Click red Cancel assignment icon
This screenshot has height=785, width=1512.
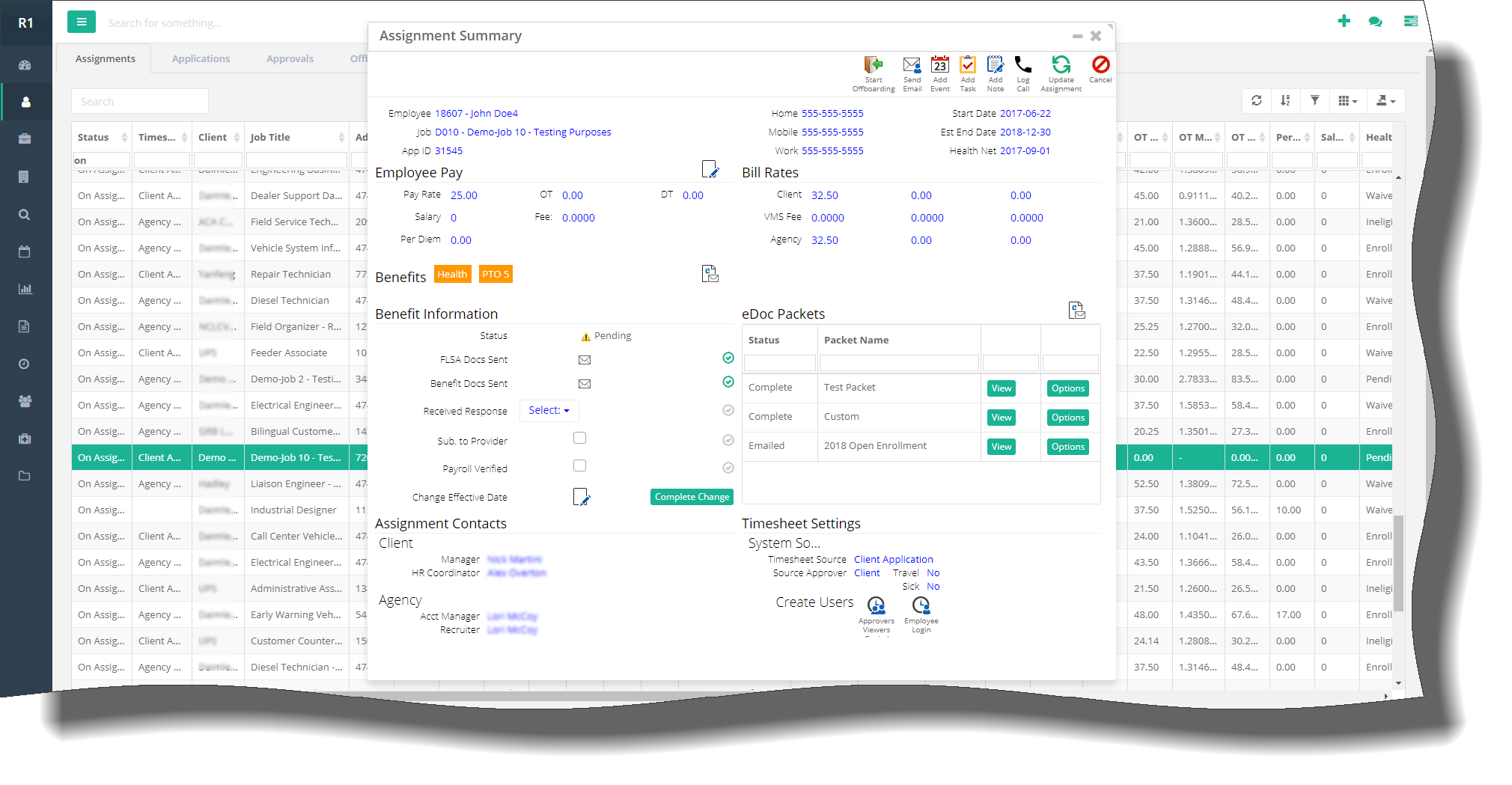coord(1100,64)
